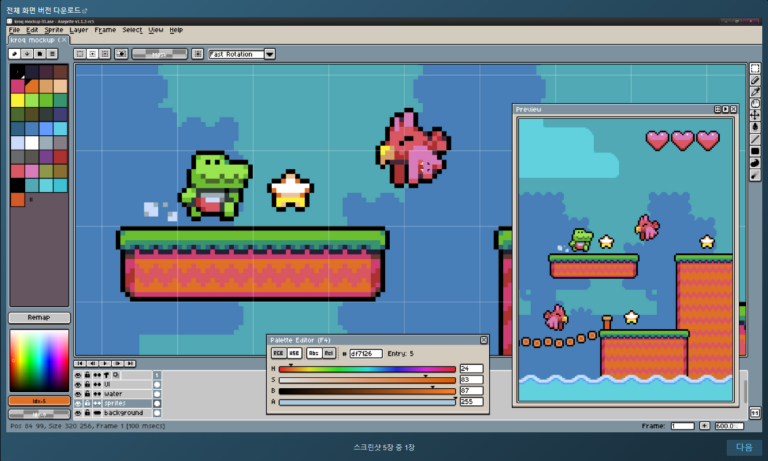This screenshot has width=768, height=461.
Task: Hide the sprites layer
Action: coord(78,403)
